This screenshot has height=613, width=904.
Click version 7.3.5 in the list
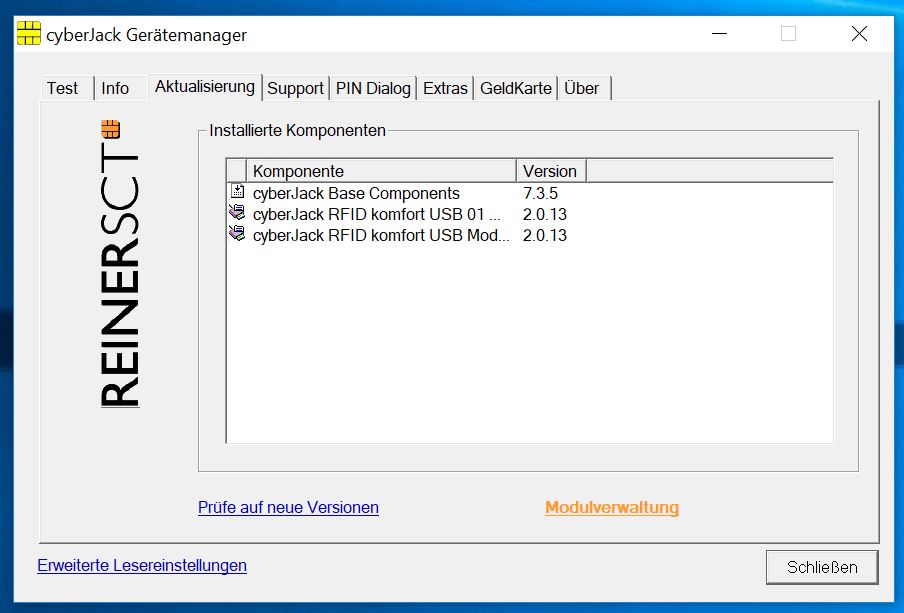click(540, 193)
